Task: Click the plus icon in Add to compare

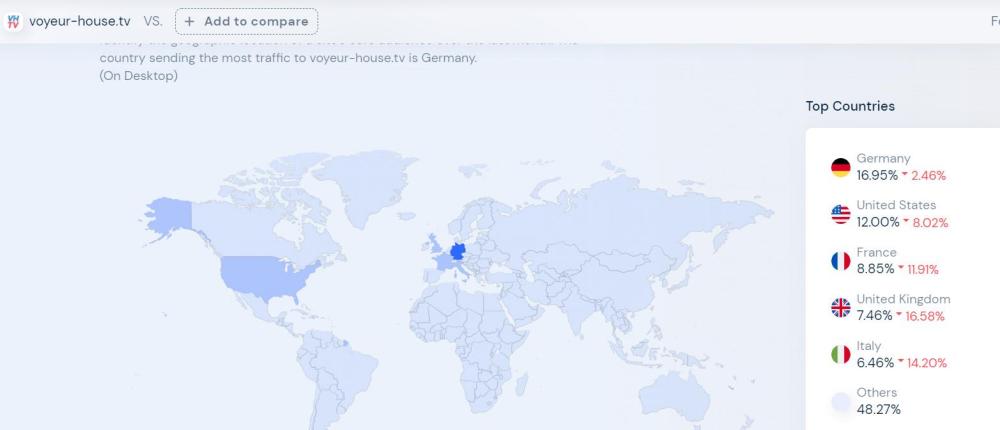Action: click(x=190, y=21)
